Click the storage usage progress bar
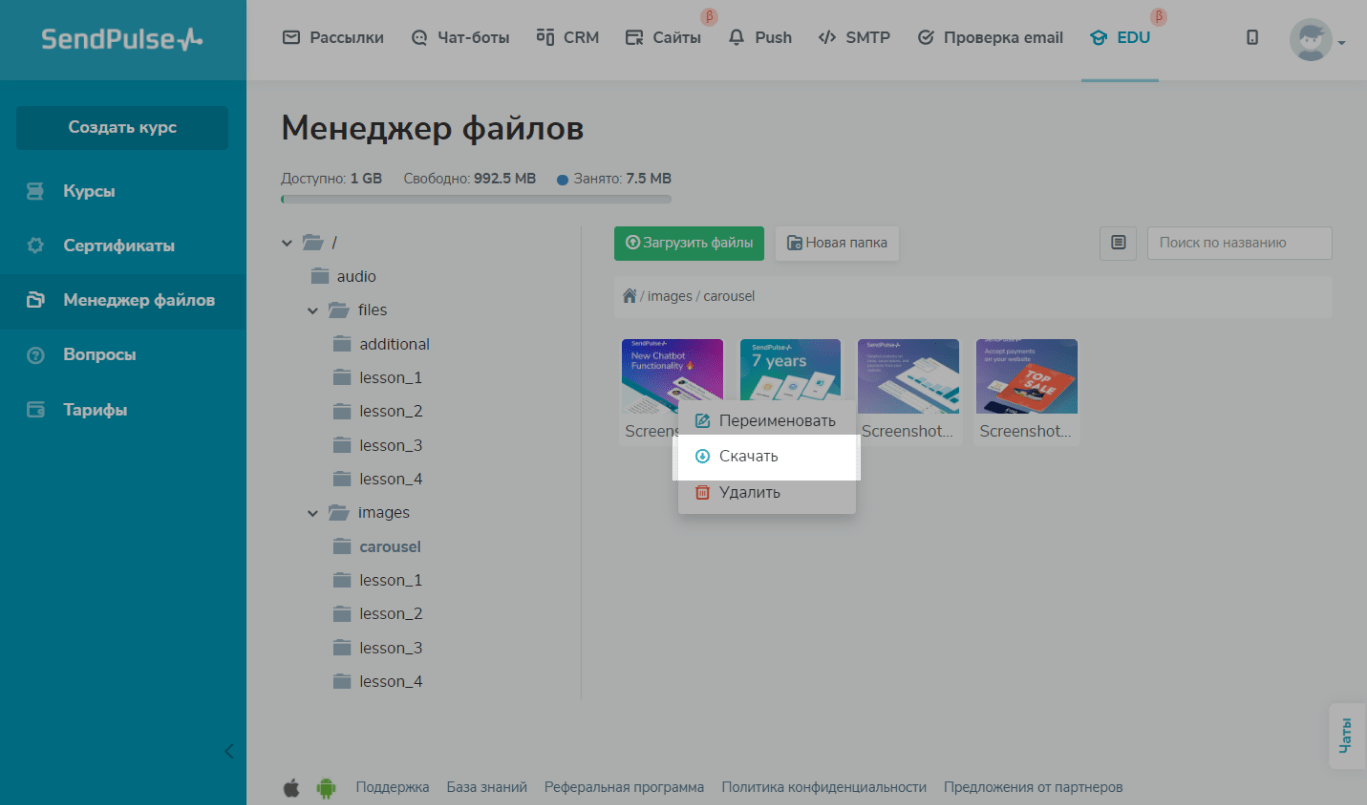The image size is (1367, 805). [476, 199]
